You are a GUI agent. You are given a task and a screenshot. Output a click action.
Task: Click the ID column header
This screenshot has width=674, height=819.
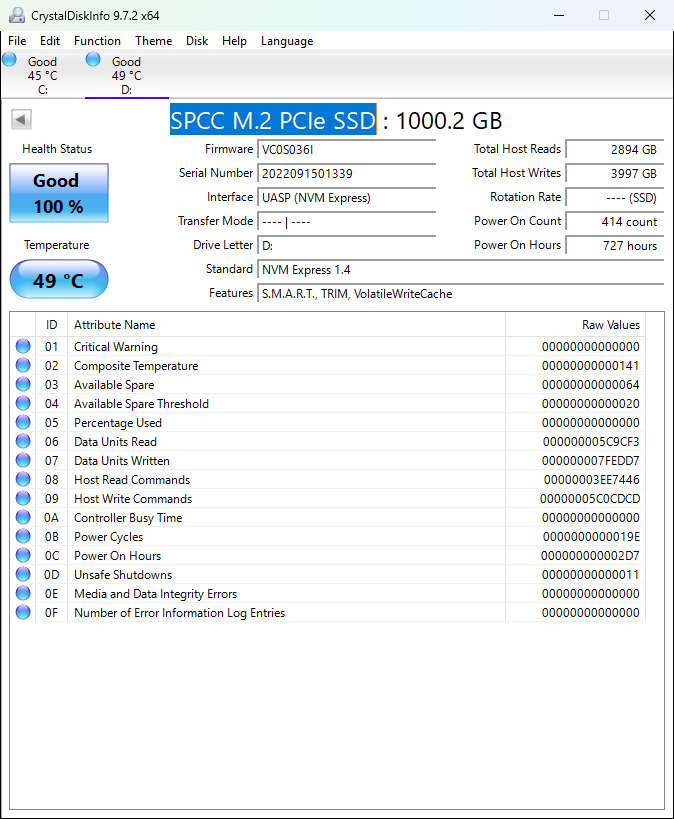click(x=51, y=325)
